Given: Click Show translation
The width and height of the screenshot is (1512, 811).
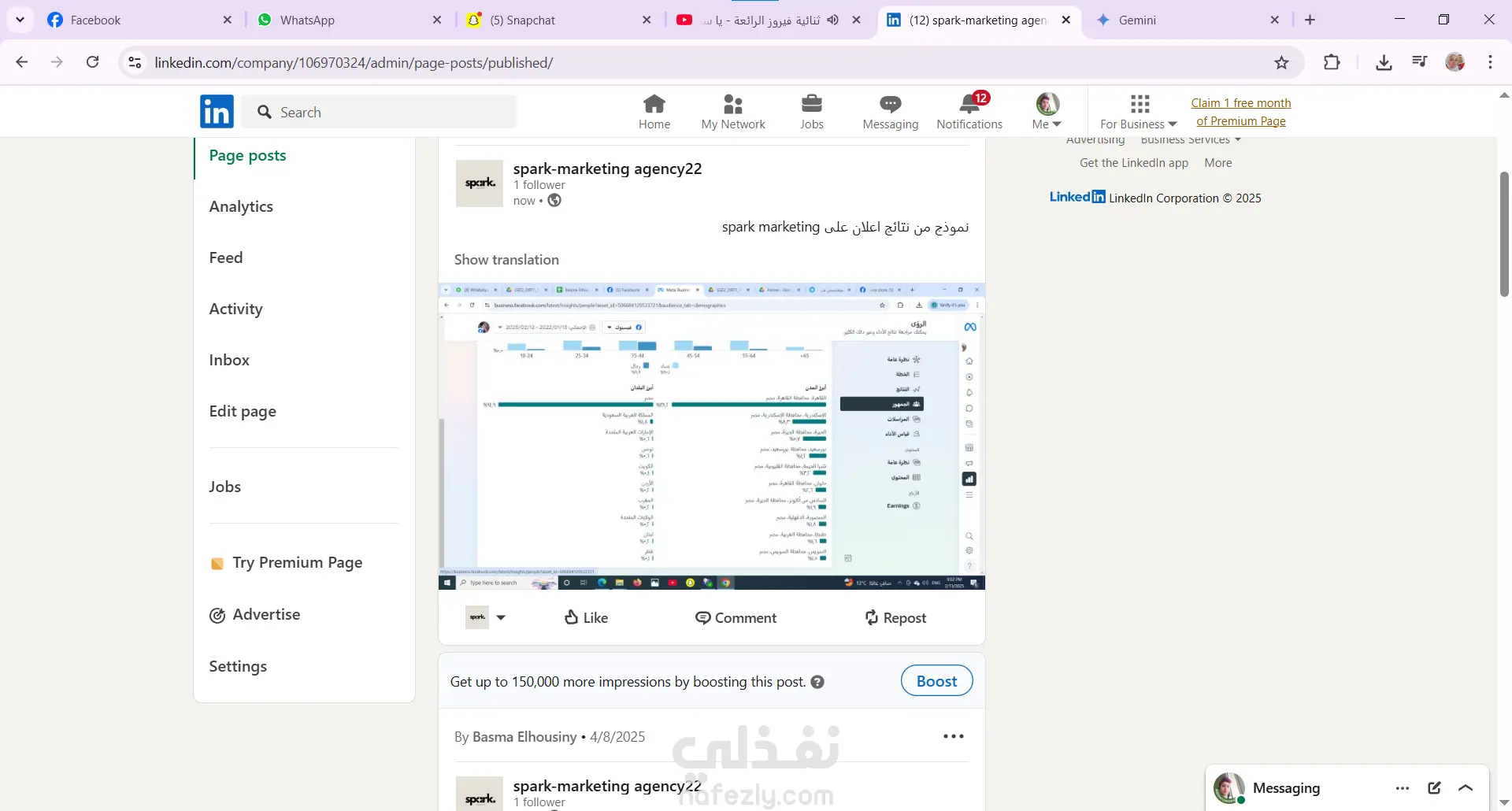Looking at the screenshot, I should click(x=506, y=260).
